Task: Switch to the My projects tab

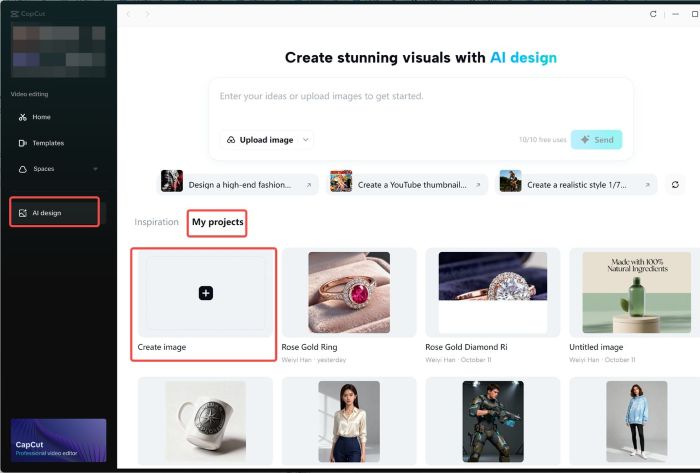Action: tap(217, 222)
